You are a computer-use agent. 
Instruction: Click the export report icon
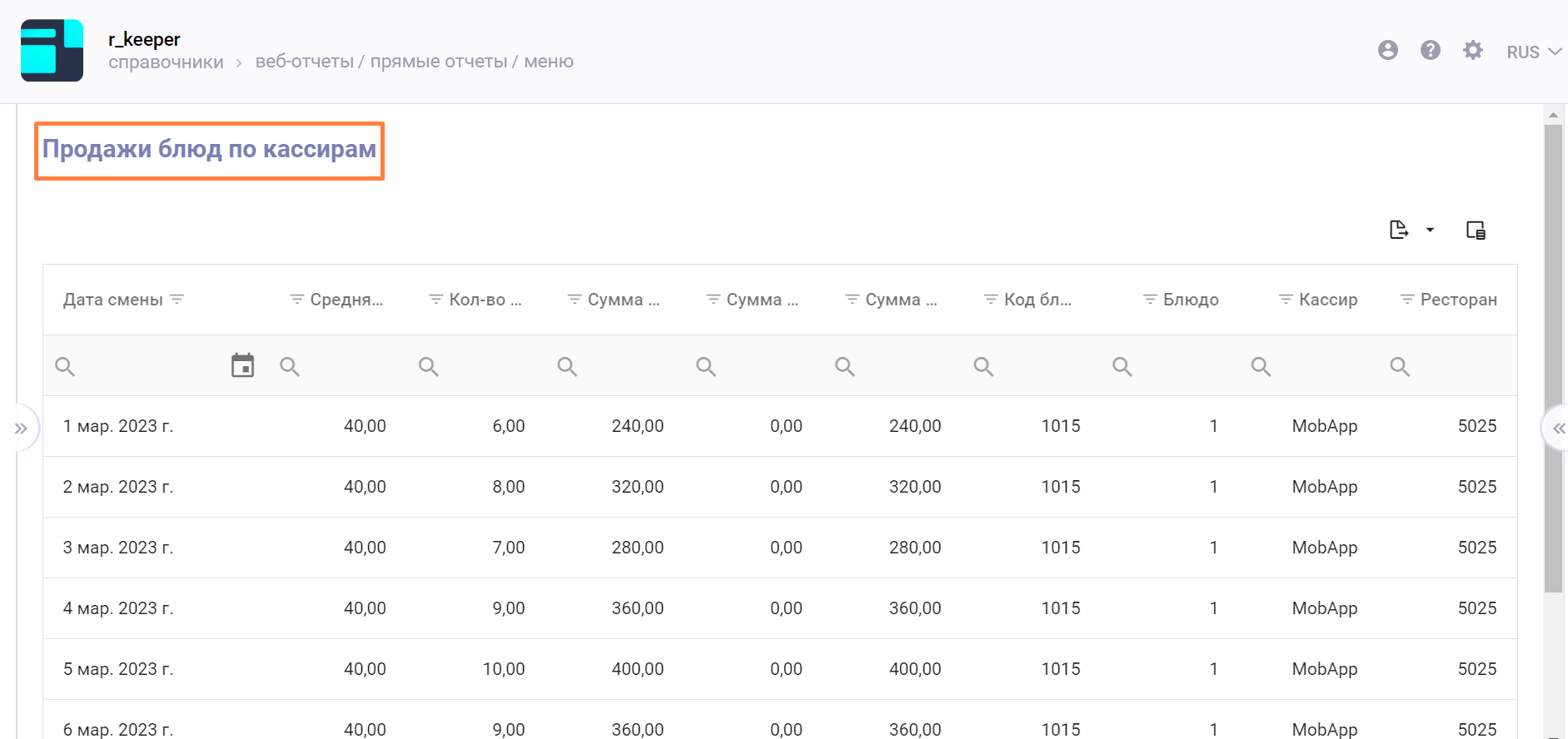(x=1399, y=230)
